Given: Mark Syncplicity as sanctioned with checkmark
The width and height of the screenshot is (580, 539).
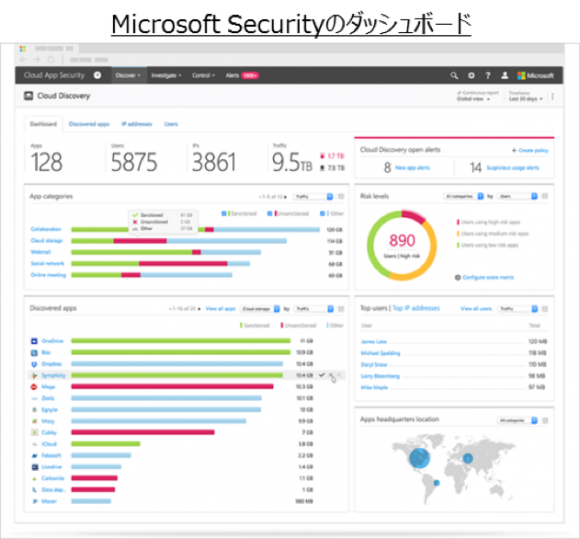Looking at the screenshot, I should click(322, 375).
